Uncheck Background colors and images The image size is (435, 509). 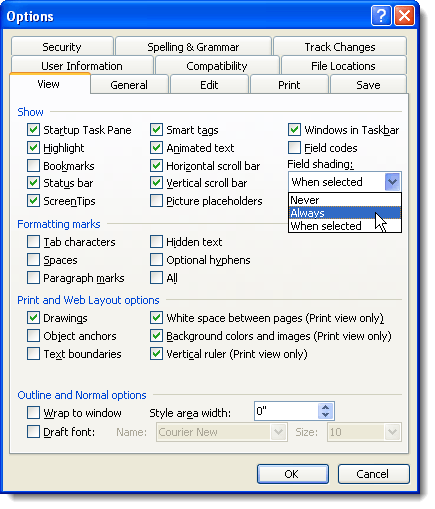[x=156, y=336]
